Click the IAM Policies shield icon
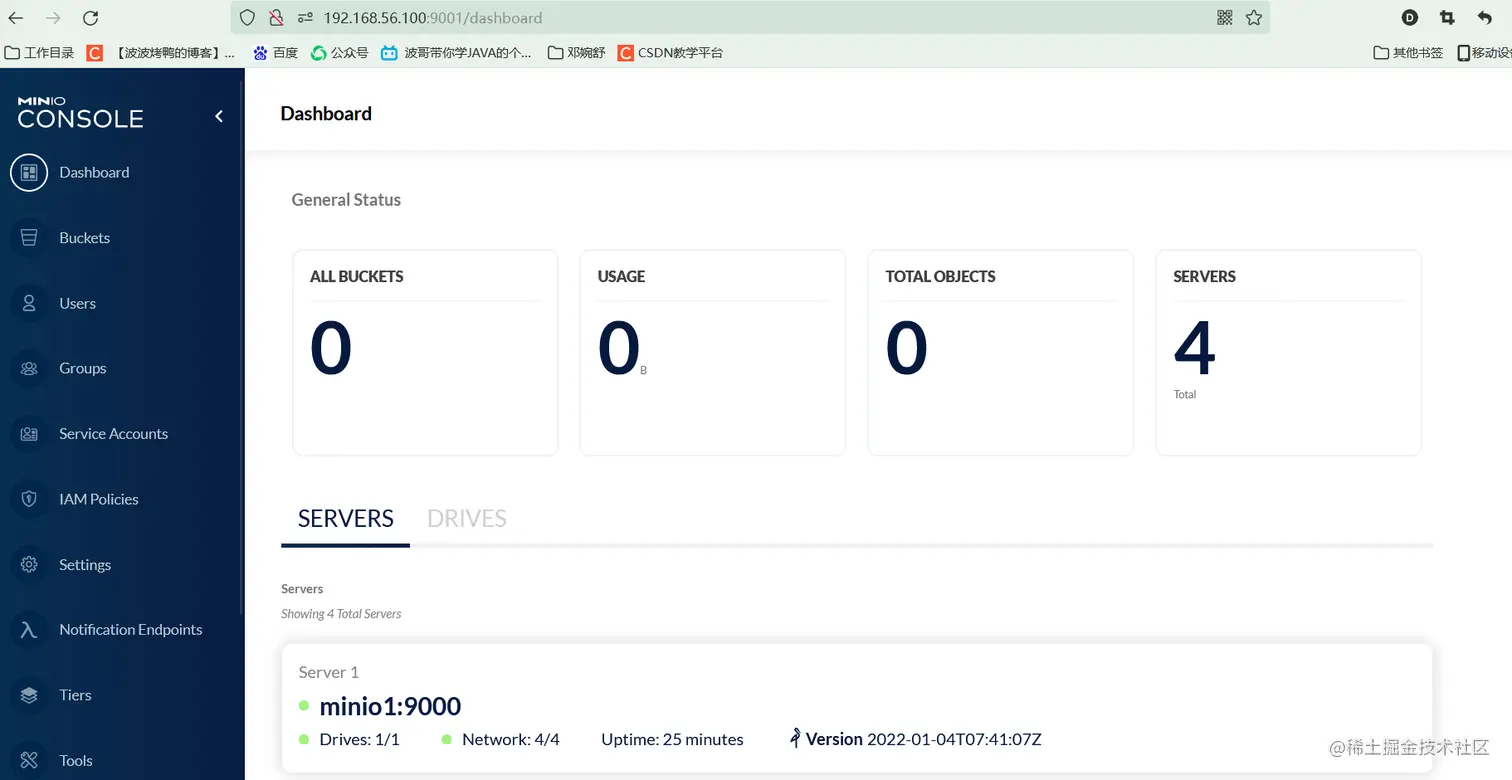The height and width of the screenshot is (780, 1512). coord(29,499)
